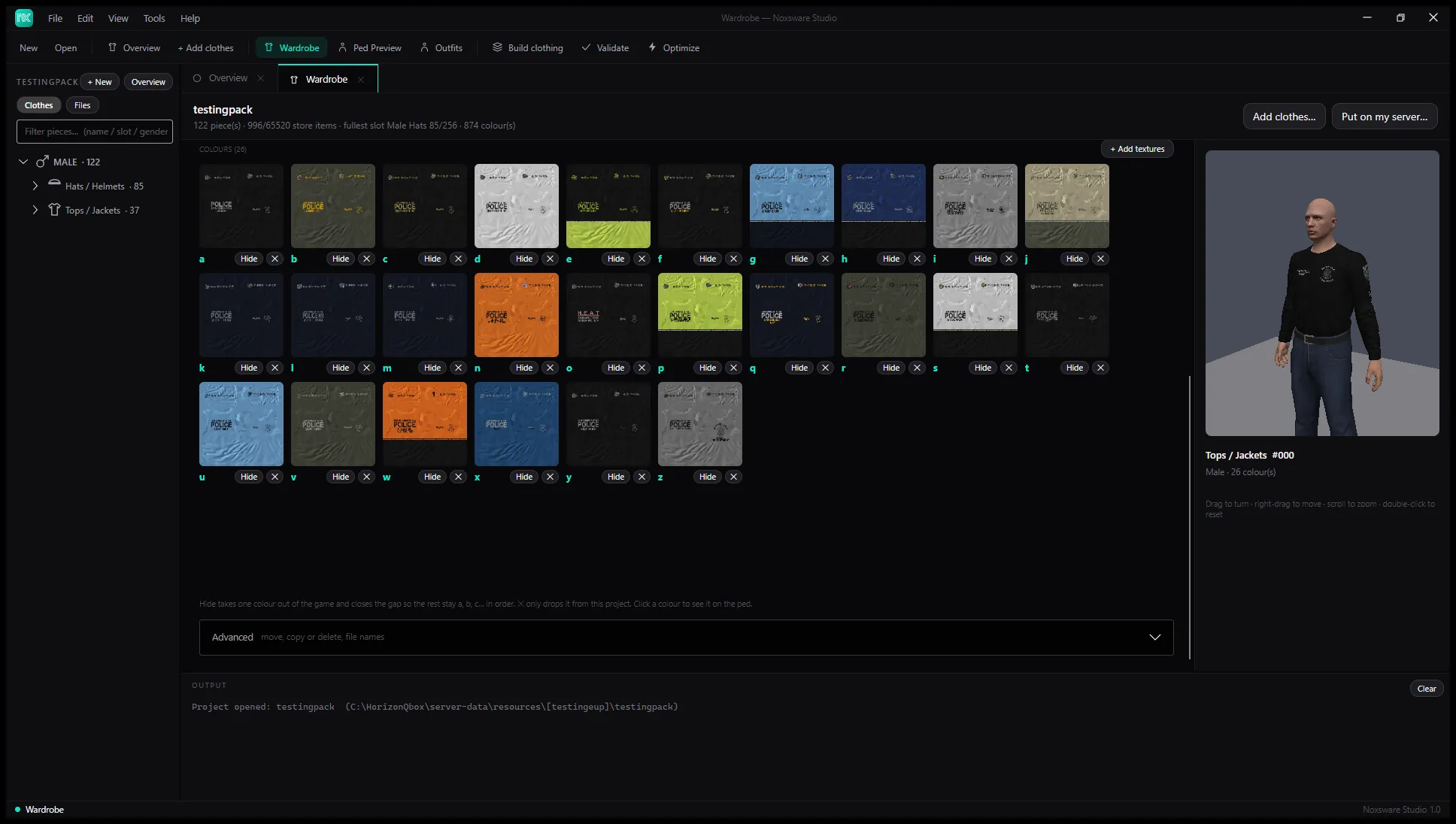Screen dimensions: 1456x824
Task: Hide colour w from the game
Action: pos(432,477)
